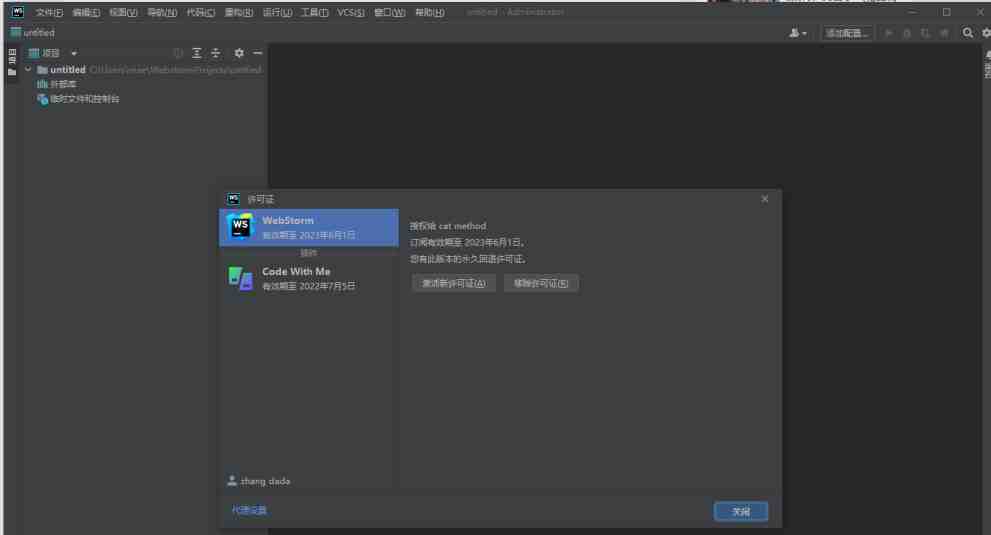Open the 代码(C) menu
991x535 pixels.
(200, 13)
